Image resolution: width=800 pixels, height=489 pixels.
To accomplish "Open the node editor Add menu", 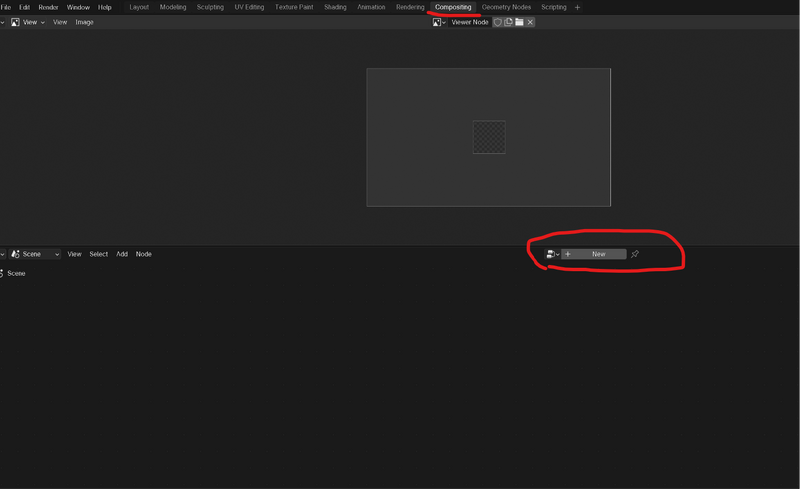I will pos(122,254).
